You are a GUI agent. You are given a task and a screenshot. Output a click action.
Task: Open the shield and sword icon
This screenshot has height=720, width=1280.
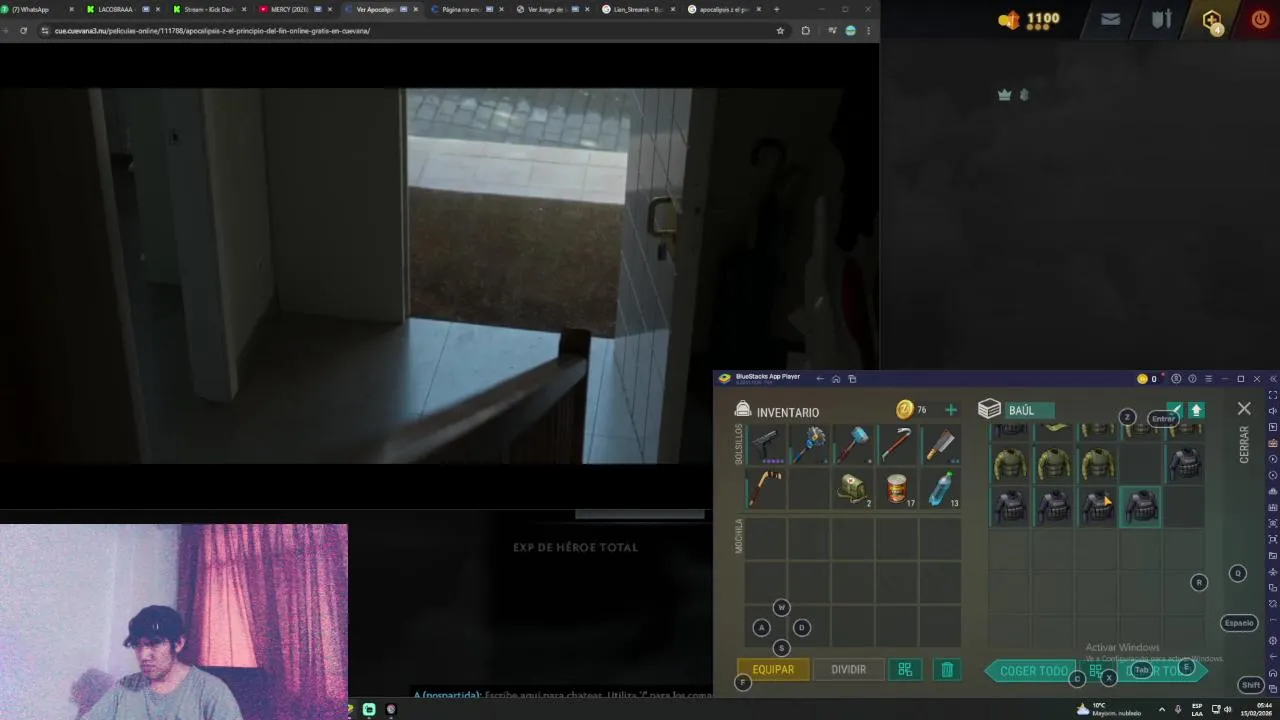(x=1161, y=19)
